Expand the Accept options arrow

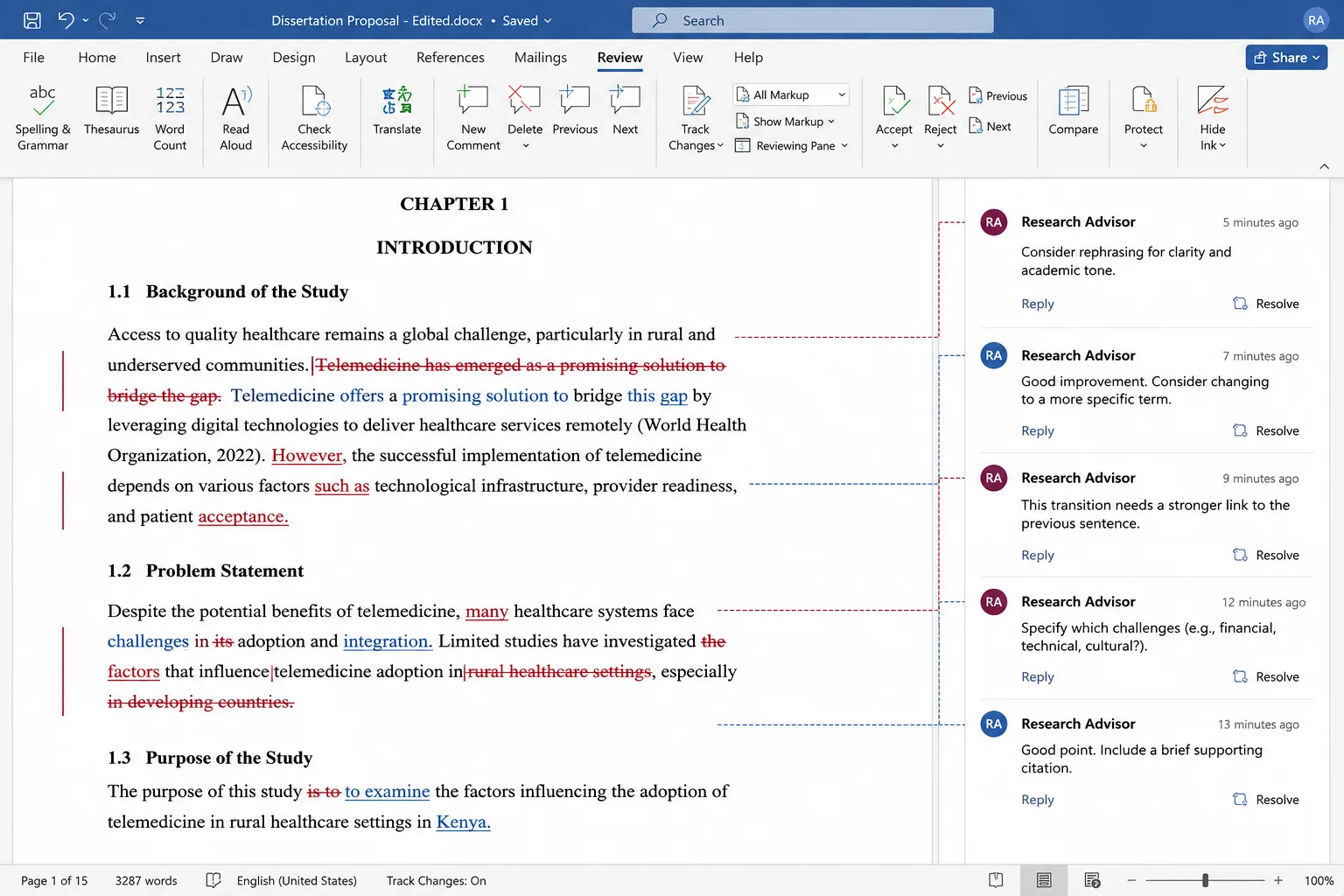[x=894, y=146]
